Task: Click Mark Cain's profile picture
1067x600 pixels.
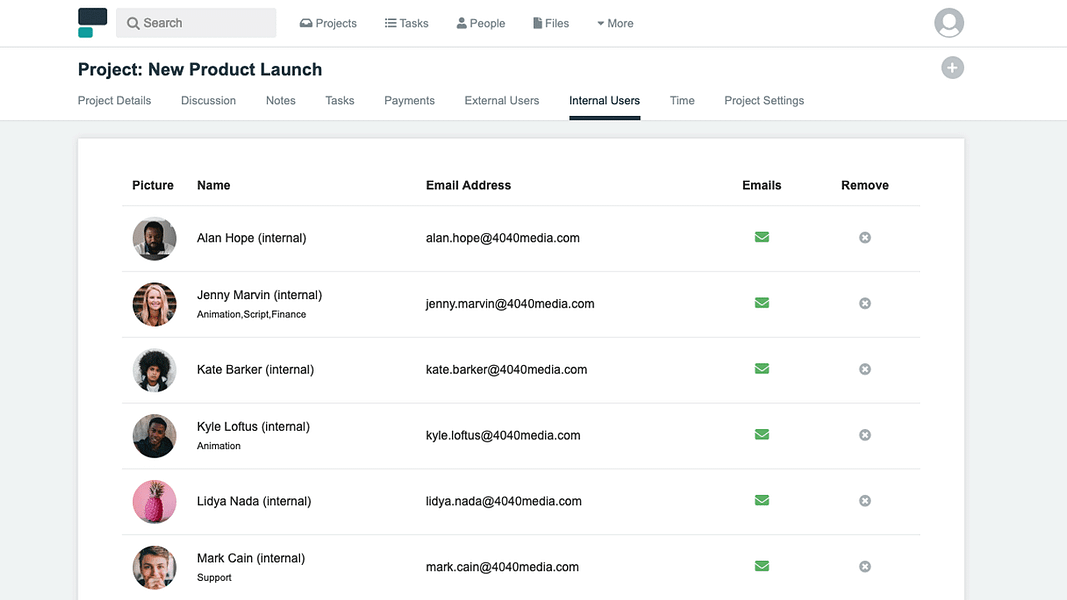Action: click(x=154, y=567)
